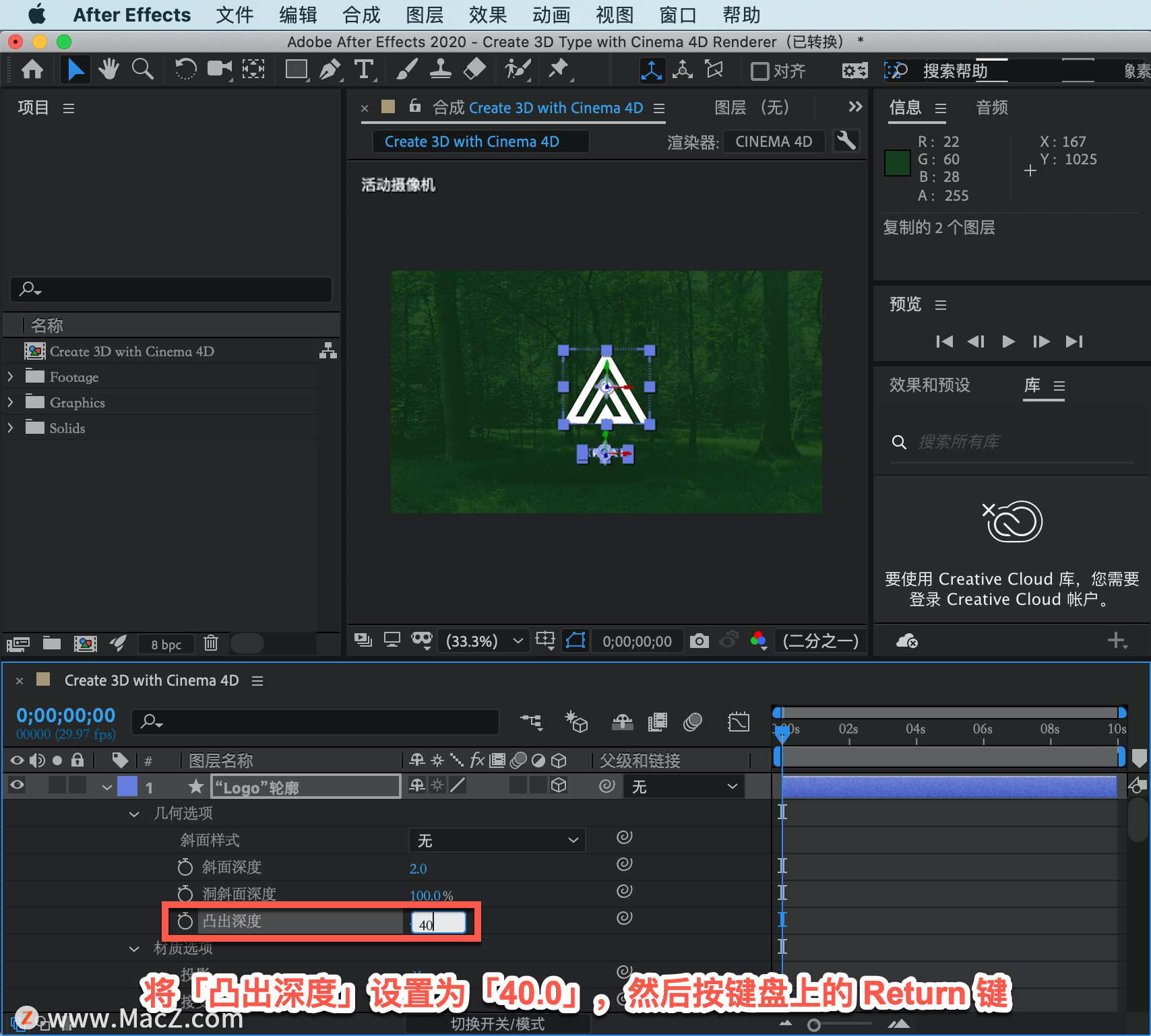The width and height of the screenshot is (1151, 1036).
Task: Click the 8 bpc color depth button
Action: [166, 645]
